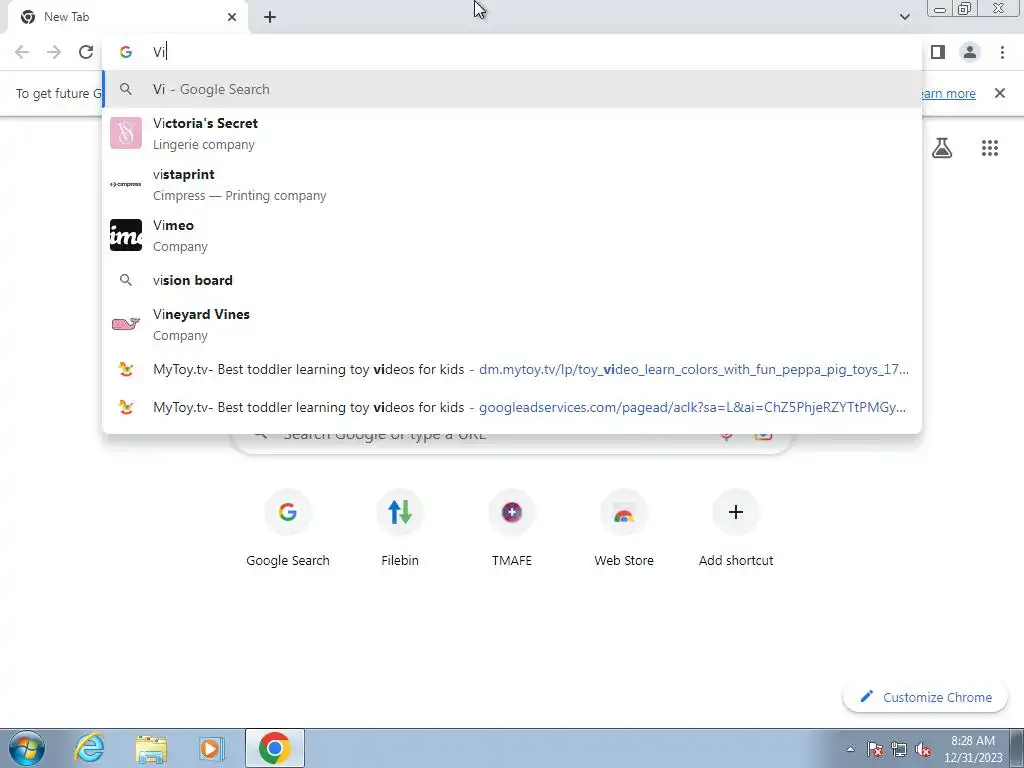Expand the tab search chevron
The width and height of the screenshot is (1024, 768).
pos(904,17)
